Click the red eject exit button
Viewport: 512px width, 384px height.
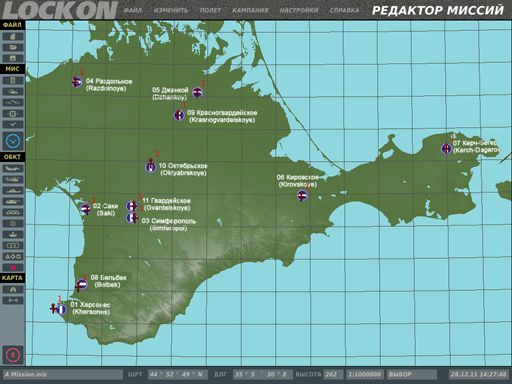tap(13, 355)
